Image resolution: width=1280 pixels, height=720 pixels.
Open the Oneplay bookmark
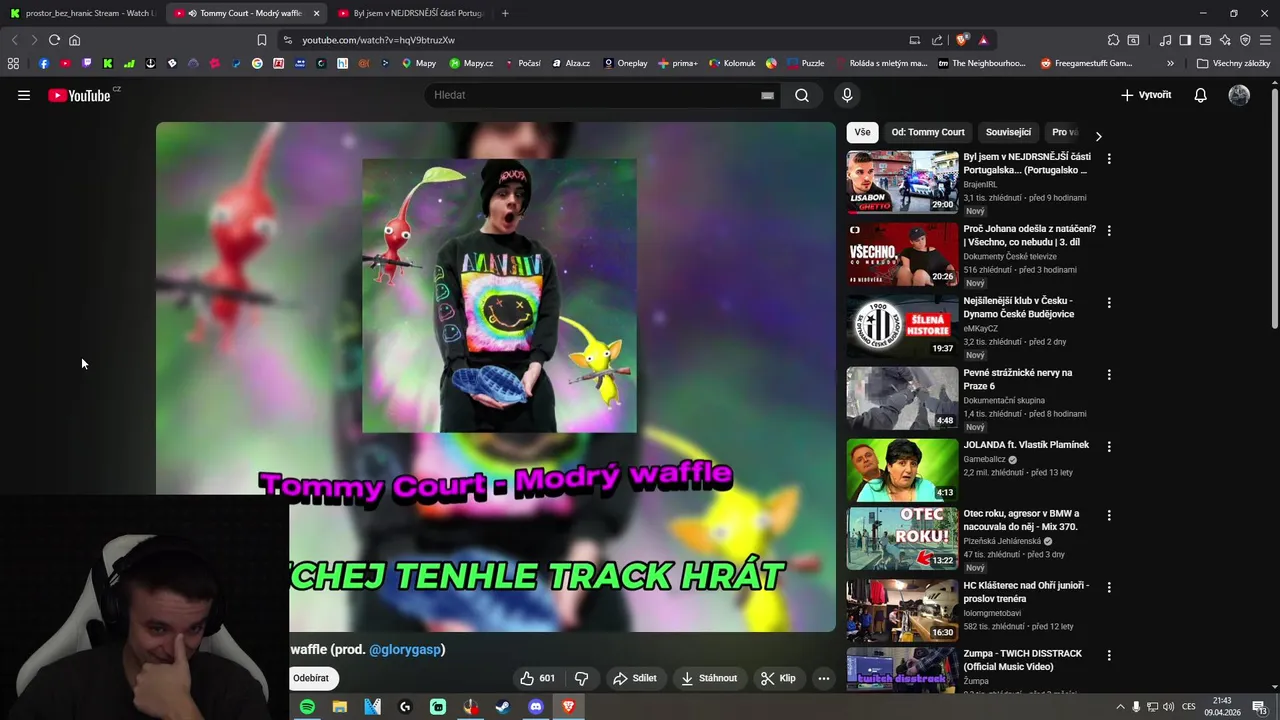click(x=625, y=63)
